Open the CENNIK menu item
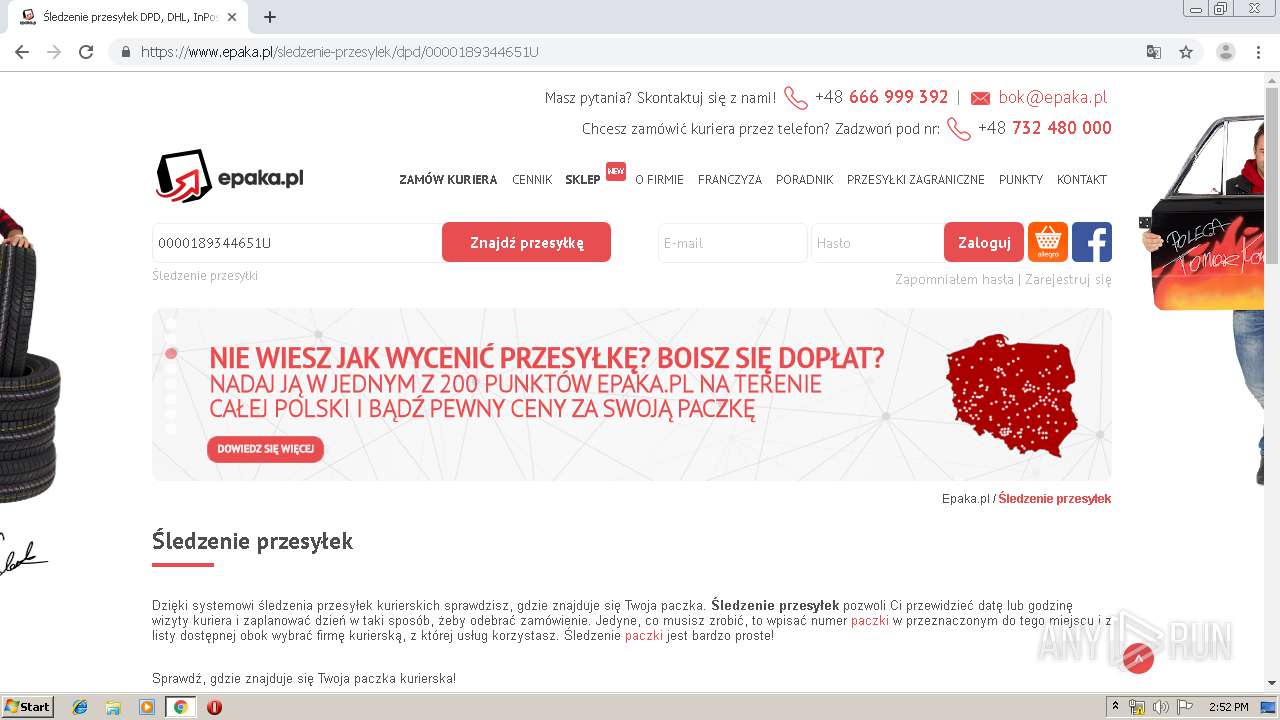This screenshot has width=1280, height=720. coord(532,180)
